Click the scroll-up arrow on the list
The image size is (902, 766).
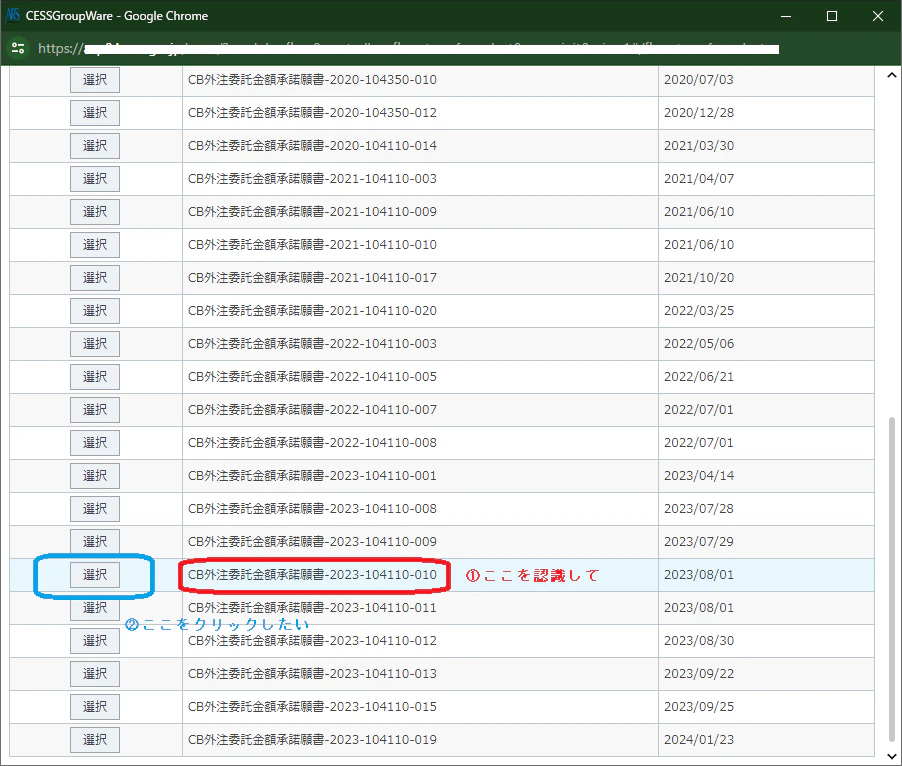pos(891,74)
